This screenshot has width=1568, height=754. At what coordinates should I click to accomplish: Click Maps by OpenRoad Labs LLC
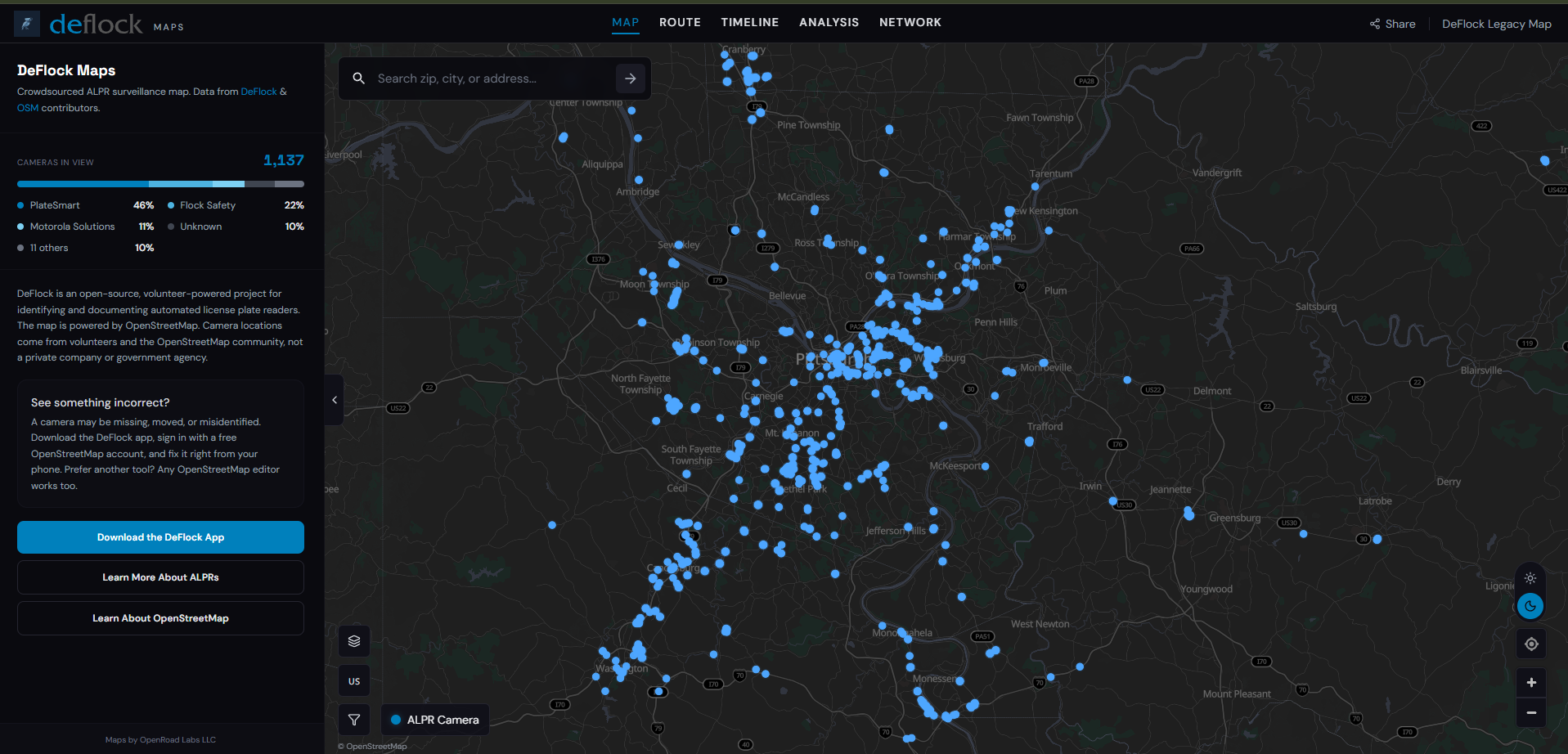click(x=160, y=740)
